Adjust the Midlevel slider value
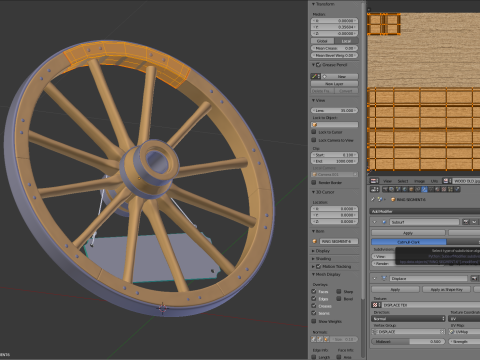The image size is (480, 360). (x=408, y=342)
